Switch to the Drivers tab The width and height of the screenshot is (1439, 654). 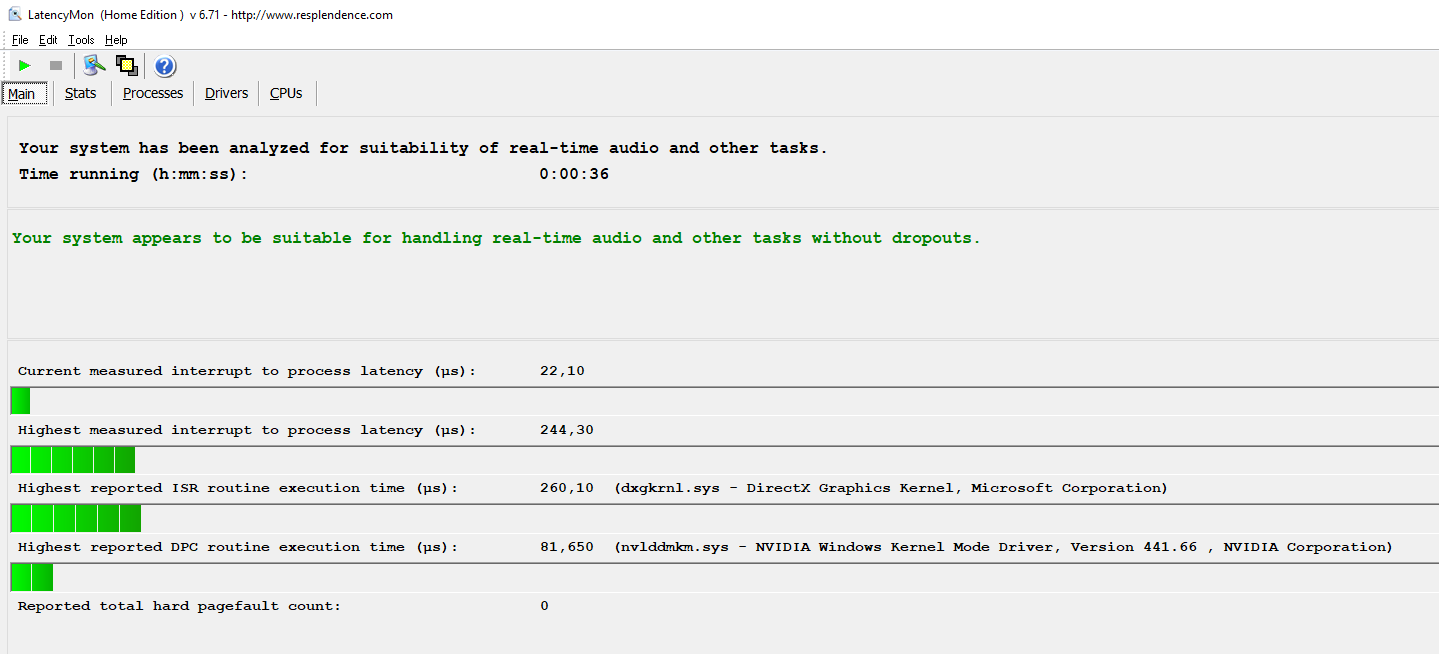coord(226,93)
